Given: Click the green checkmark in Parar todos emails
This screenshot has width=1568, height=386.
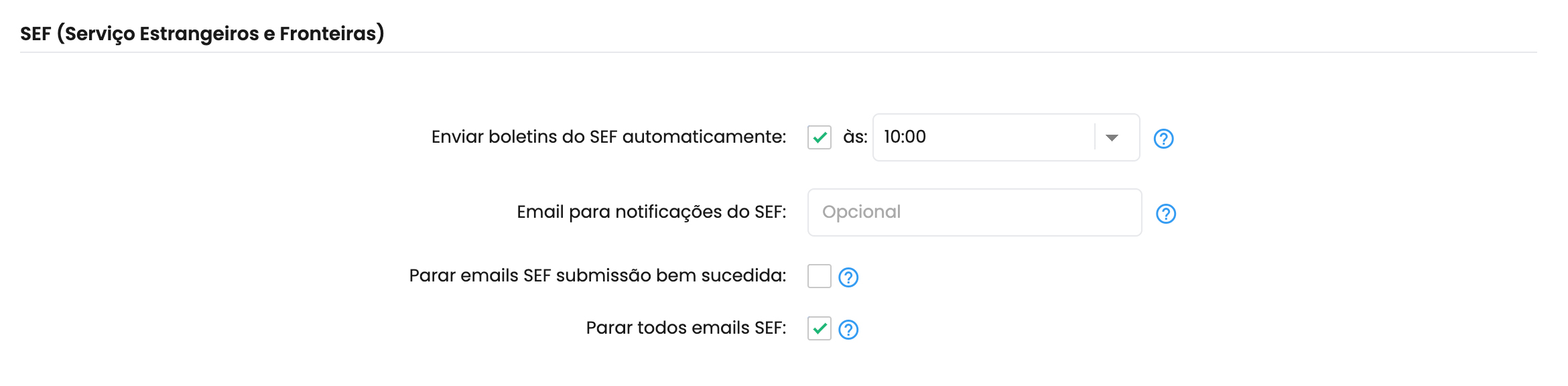Looking at the screenshot, I should 820,328.
